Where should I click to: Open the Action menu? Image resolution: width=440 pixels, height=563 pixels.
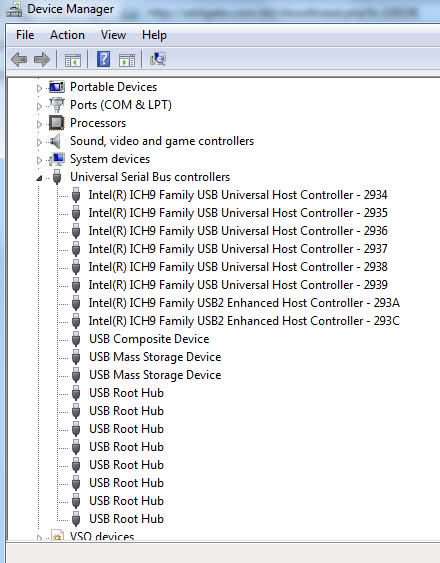pyautogui.click(x=68, y=35)
